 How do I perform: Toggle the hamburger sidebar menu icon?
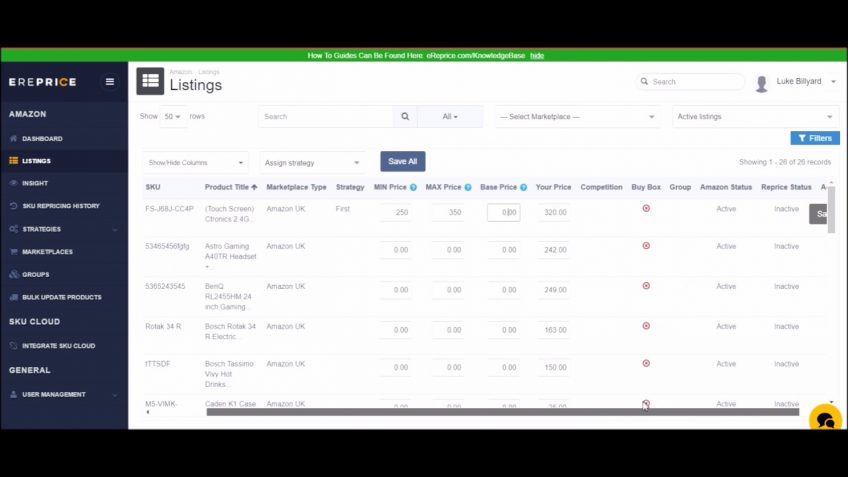point(110,82)
